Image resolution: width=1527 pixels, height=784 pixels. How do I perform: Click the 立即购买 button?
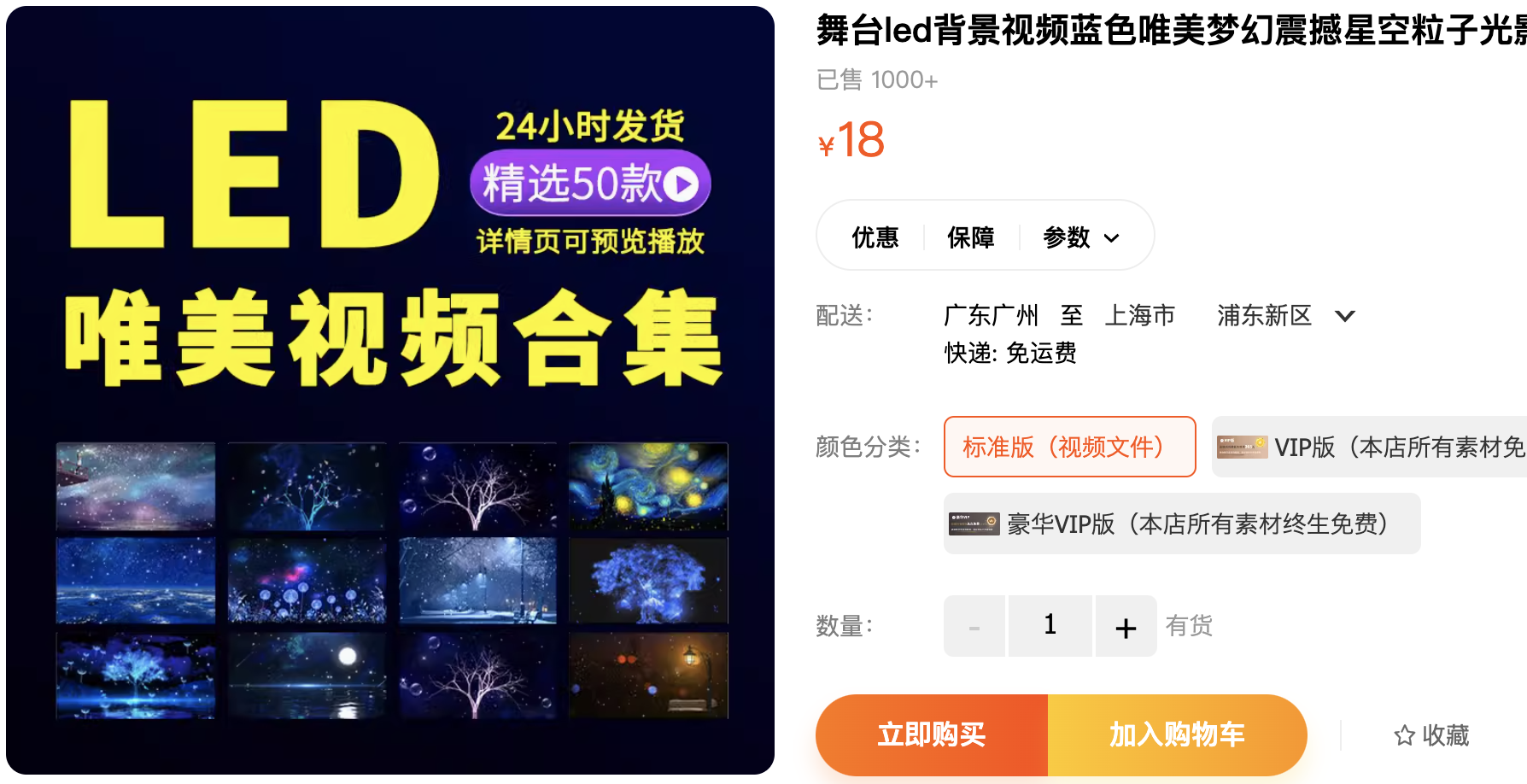932,734
